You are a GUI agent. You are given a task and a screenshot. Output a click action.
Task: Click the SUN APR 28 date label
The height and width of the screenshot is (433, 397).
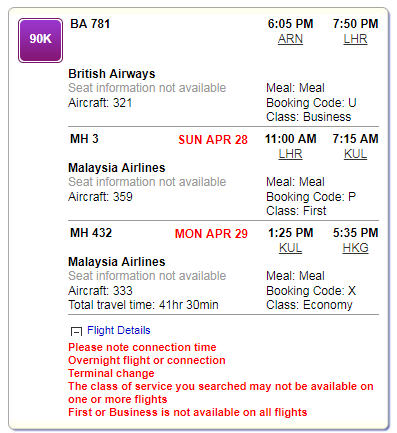click(213, 140)
